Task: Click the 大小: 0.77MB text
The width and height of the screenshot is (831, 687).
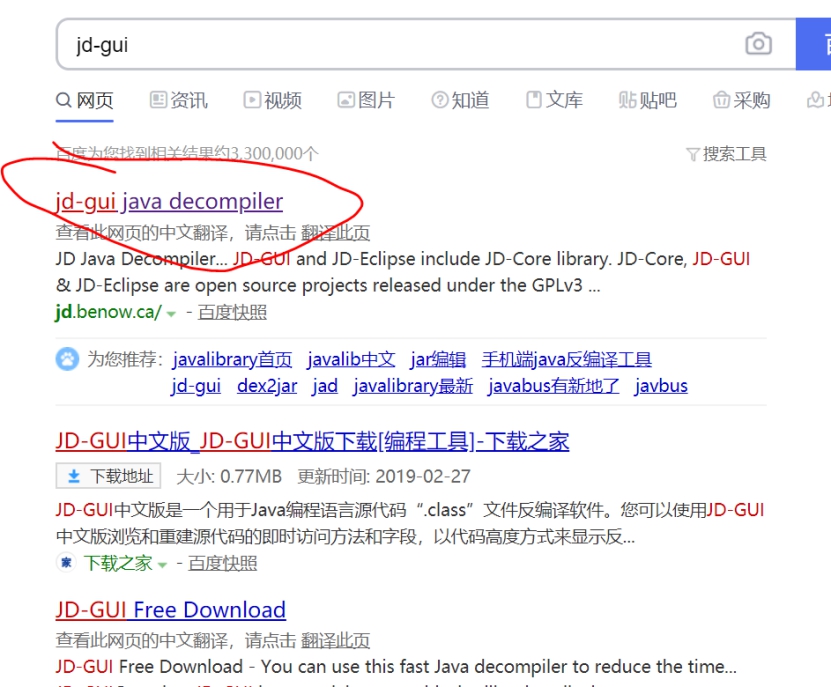Action: click(x=228, y=477)
